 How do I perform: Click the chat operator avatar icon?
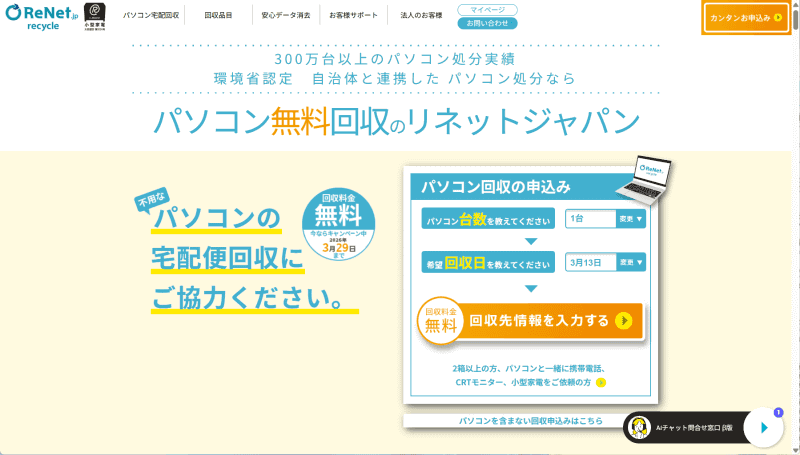tap(639, 427)
